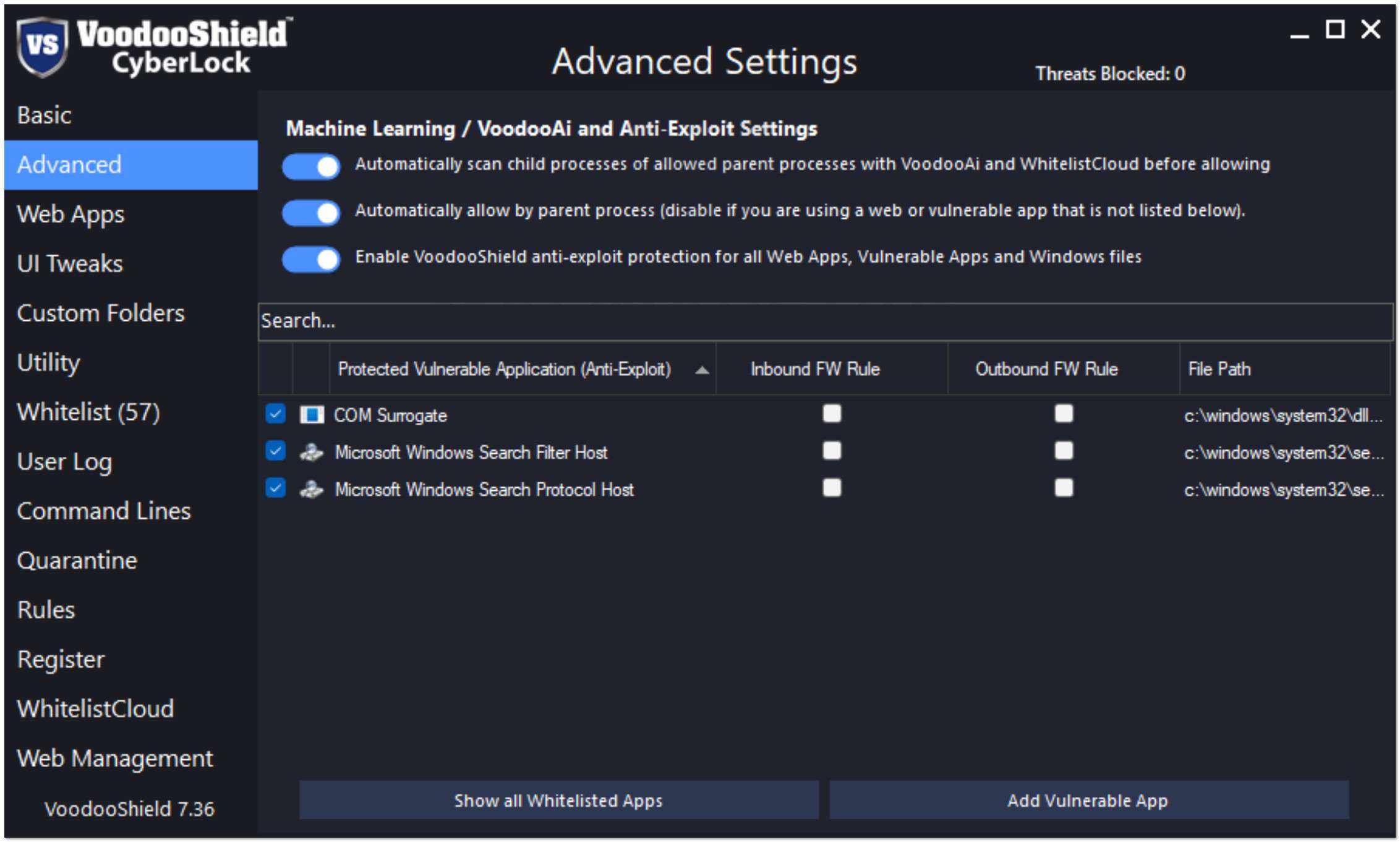
Task: Switch to the Whitelist (57) section
Action: tap(88, 412)
